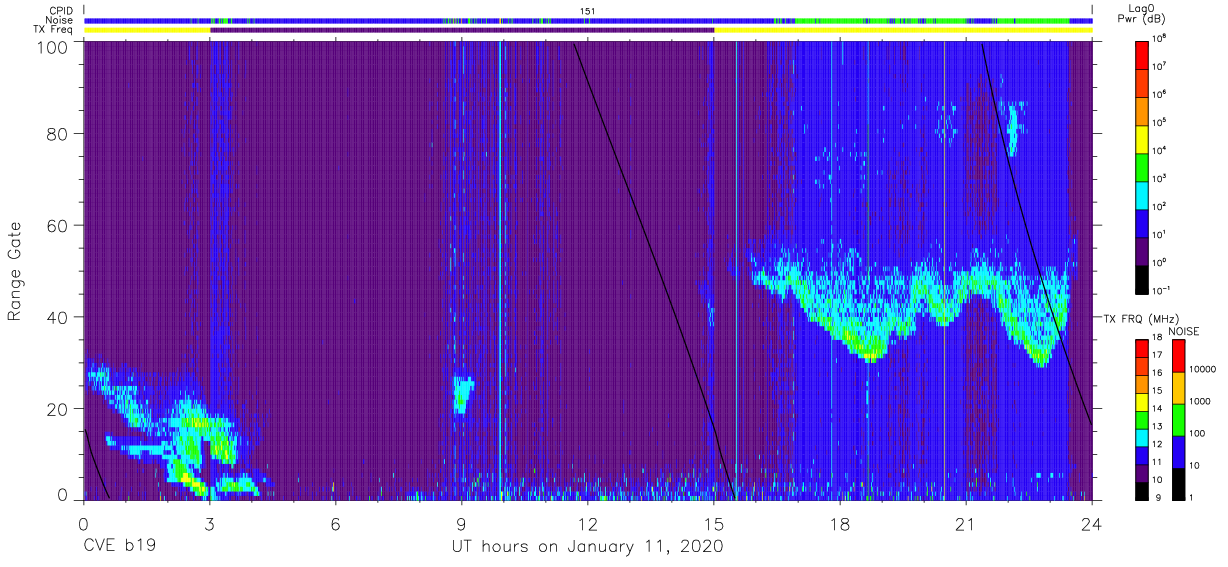The image size is (1228, 567).
Task: Click the isolated echo patch at gate 80
Action: (1012, 129)
